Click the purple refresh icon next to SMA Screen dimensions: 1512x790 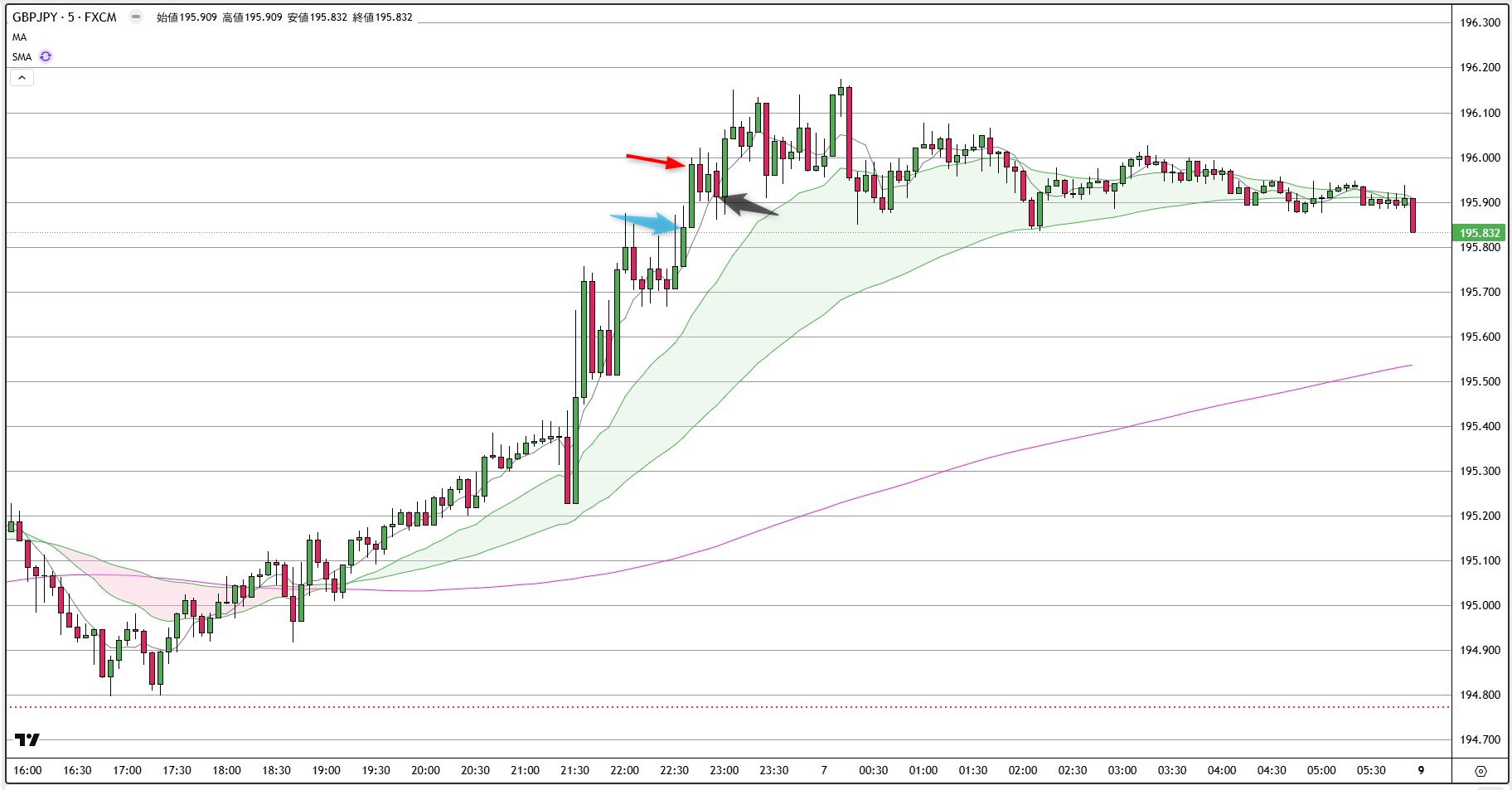(x=46, y=57)
